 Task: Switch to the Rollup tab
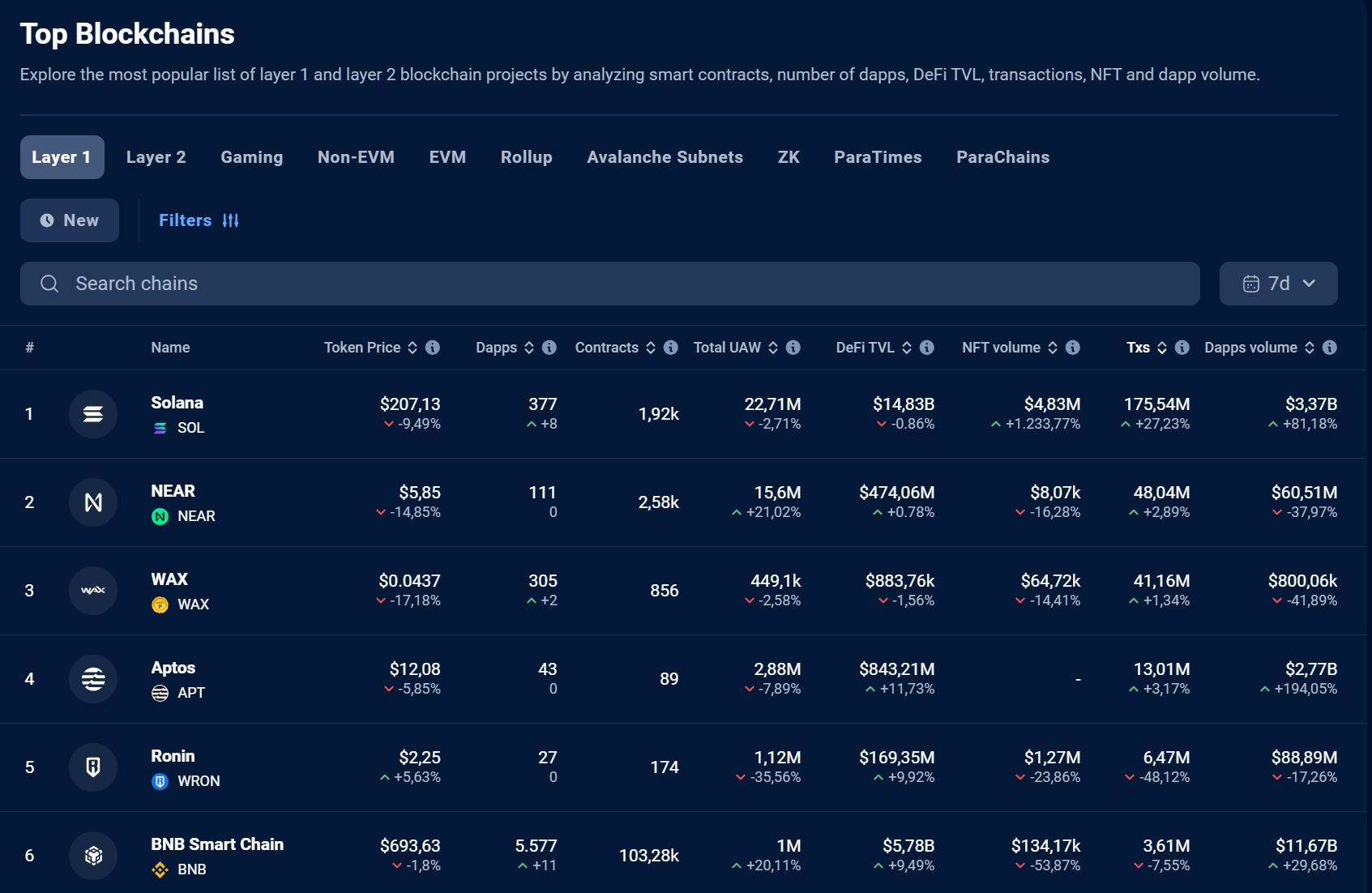(527, 157)
